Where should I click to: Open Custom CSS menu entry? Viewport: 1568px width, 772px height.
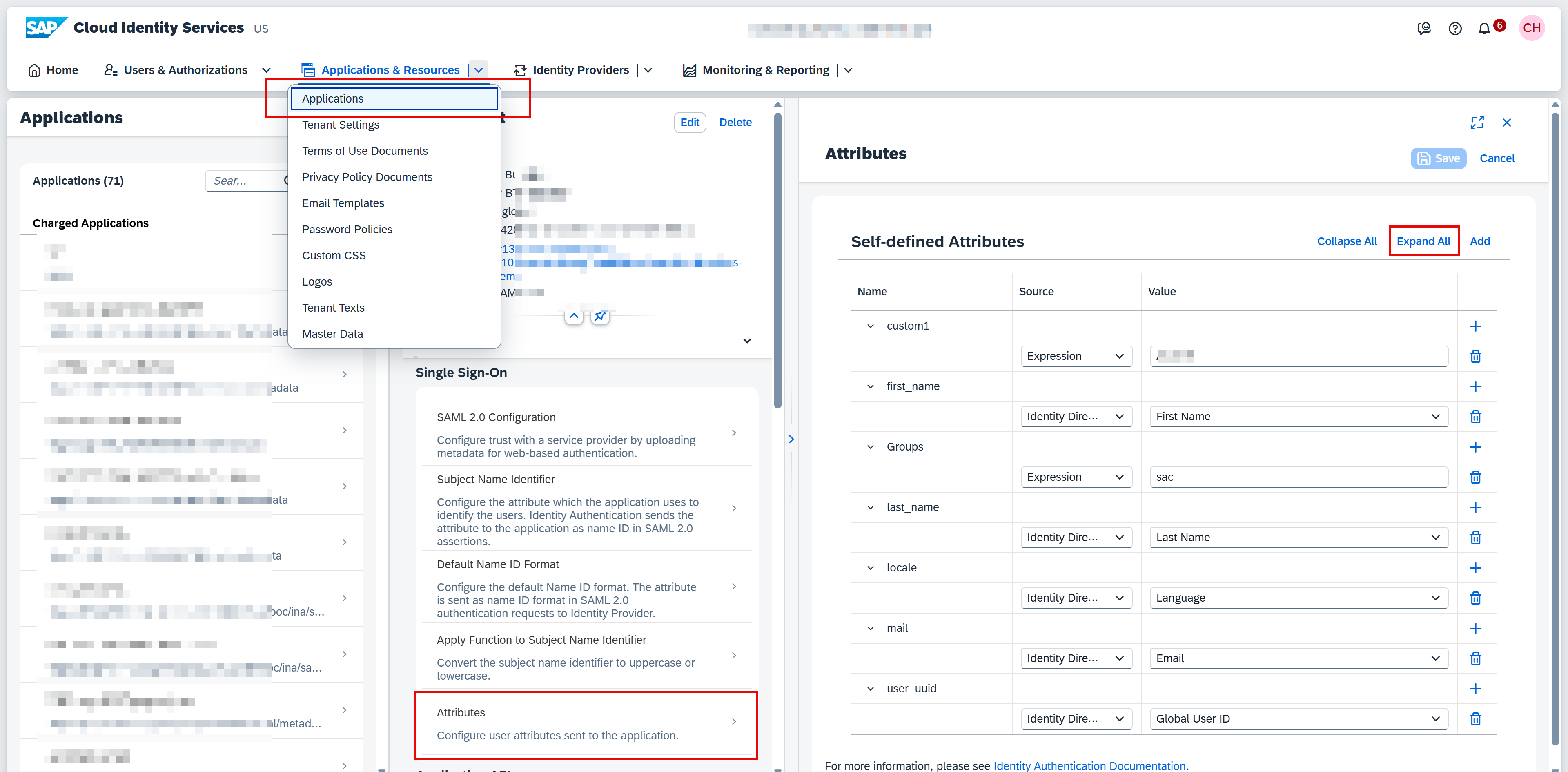point(394,256)
